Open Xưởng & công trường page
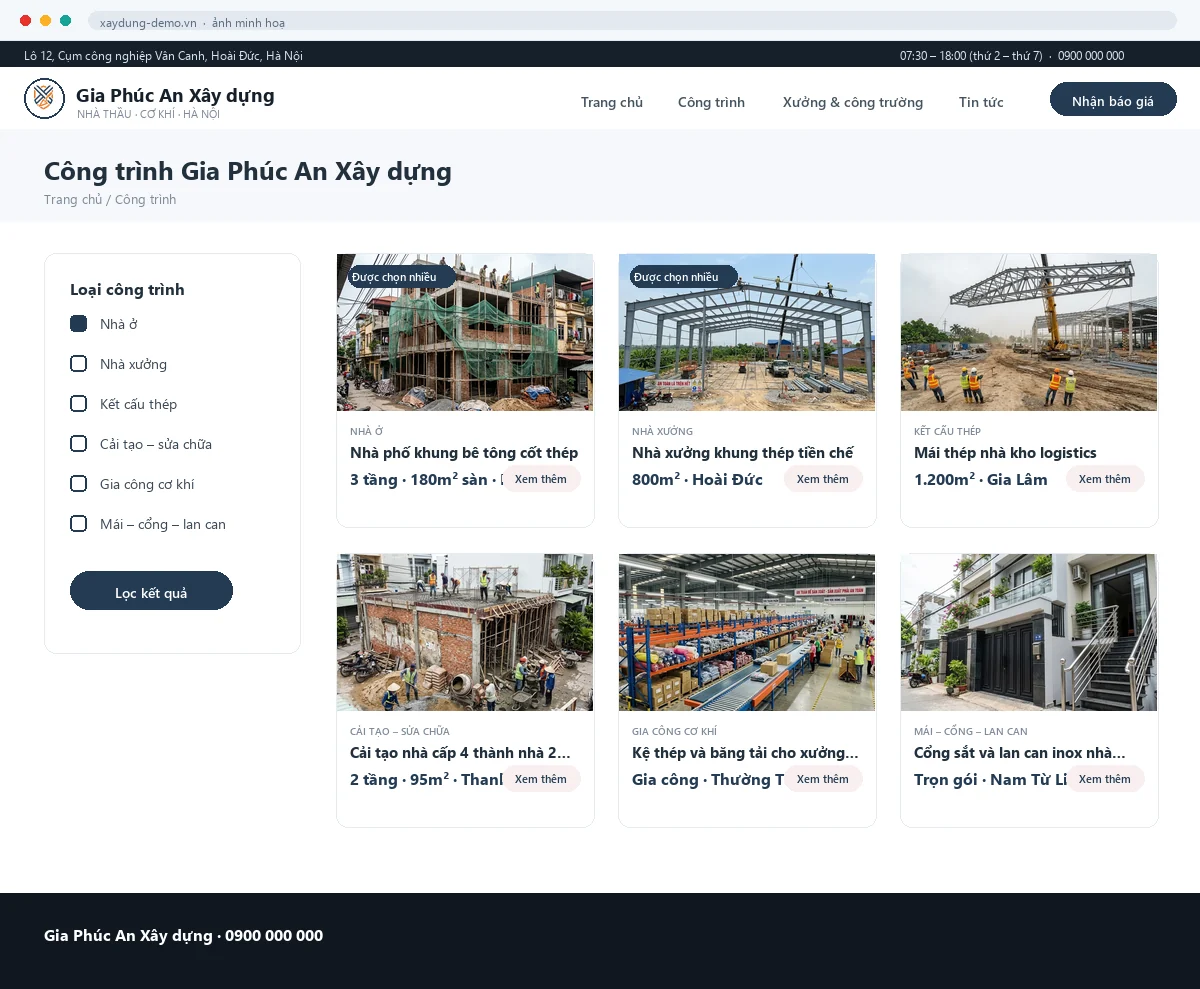1200x989 pixels. click(x=853, y=102)
